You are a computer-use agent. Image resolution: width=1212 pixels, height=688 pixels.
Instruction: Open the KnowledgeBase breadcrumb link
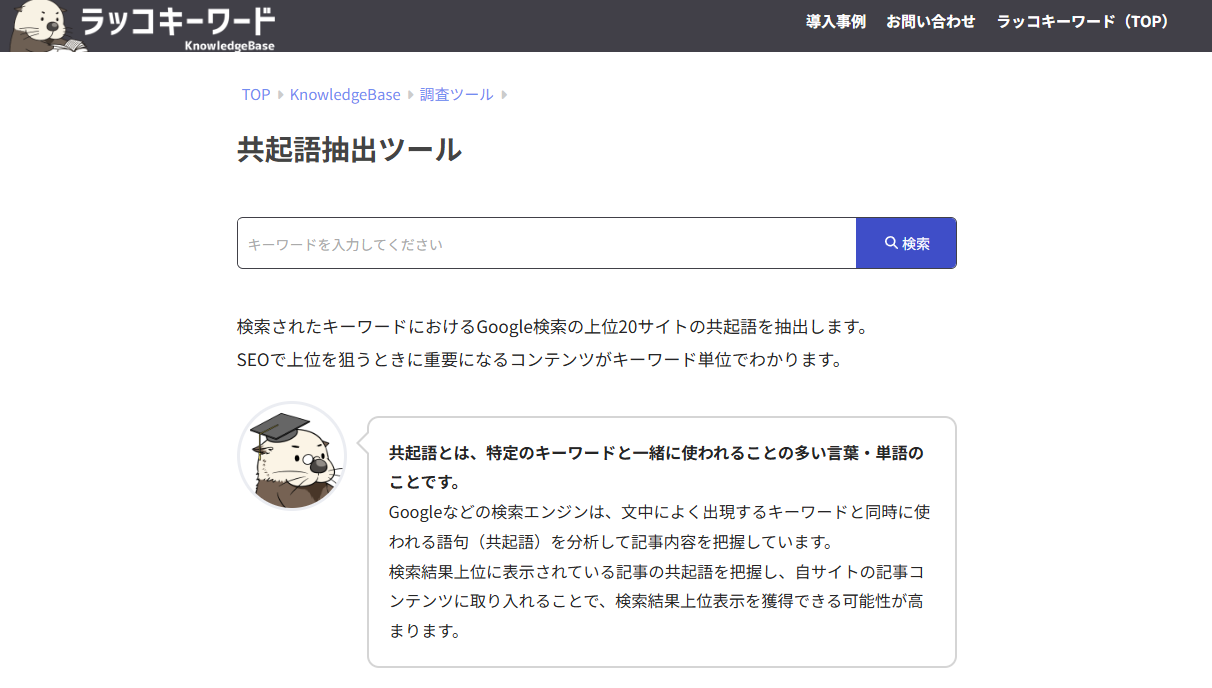tap(344, 94)
